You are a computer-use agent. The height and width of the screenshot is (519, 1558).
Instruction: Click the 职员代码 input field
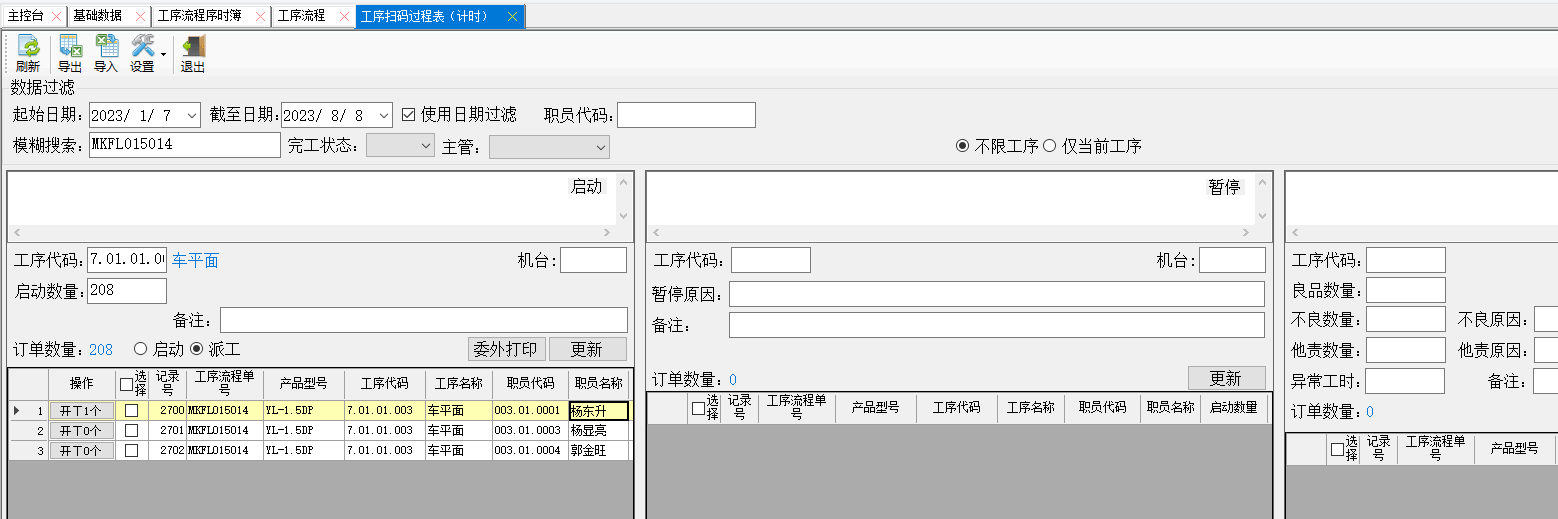point(686,115)
